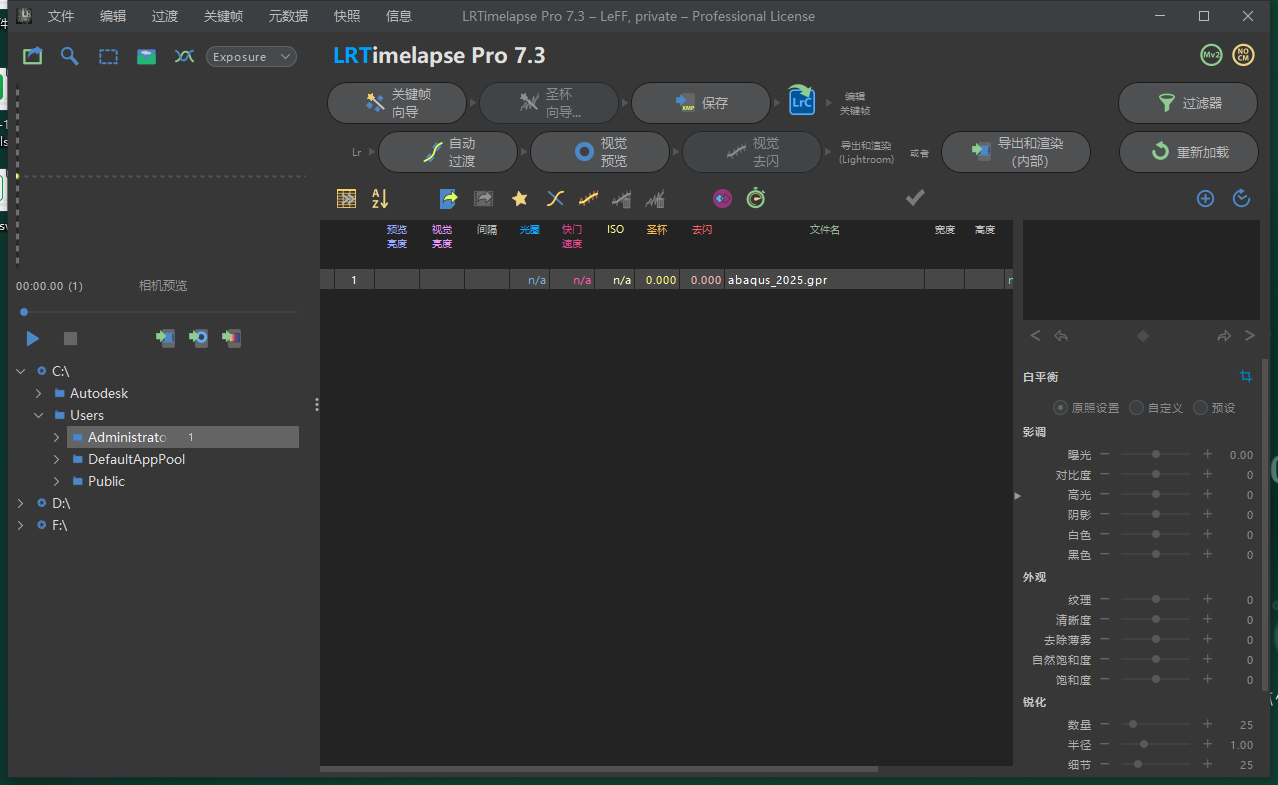Image resolution: width=1278 pixels, height=785 pixels.
Task: Click the blue-yellow crossing curves transition icon
Action: (555, 198)
